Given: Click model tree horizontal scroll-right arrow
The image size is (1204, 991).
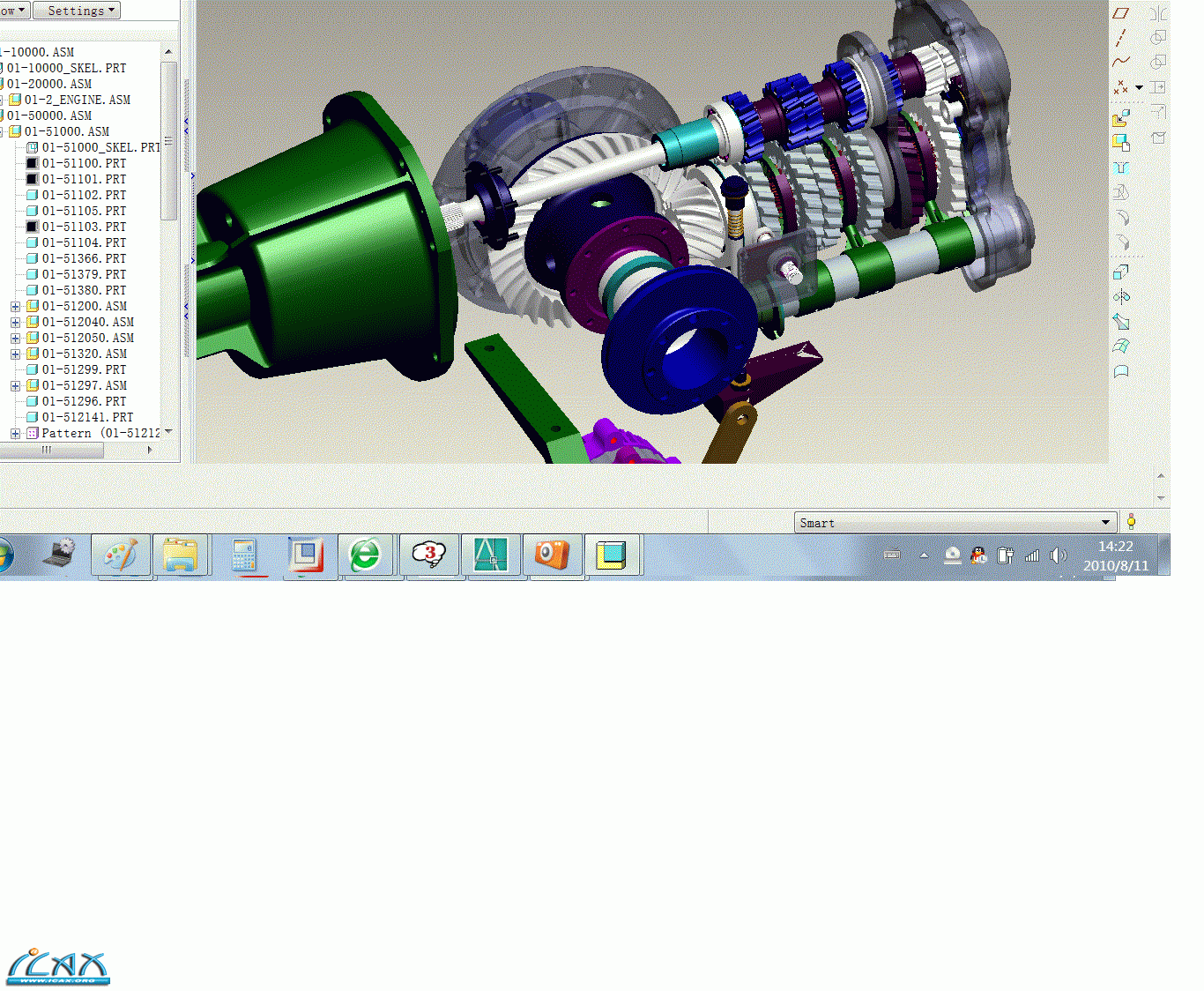Looking at the screenshot, I should pyautogui.click(x=150, y=450).
